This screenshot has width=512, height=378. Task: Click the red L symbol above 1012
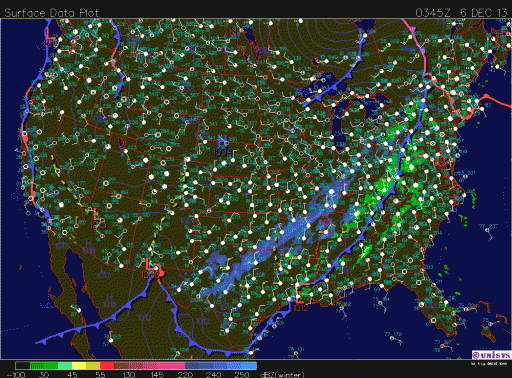coord(299,296)
